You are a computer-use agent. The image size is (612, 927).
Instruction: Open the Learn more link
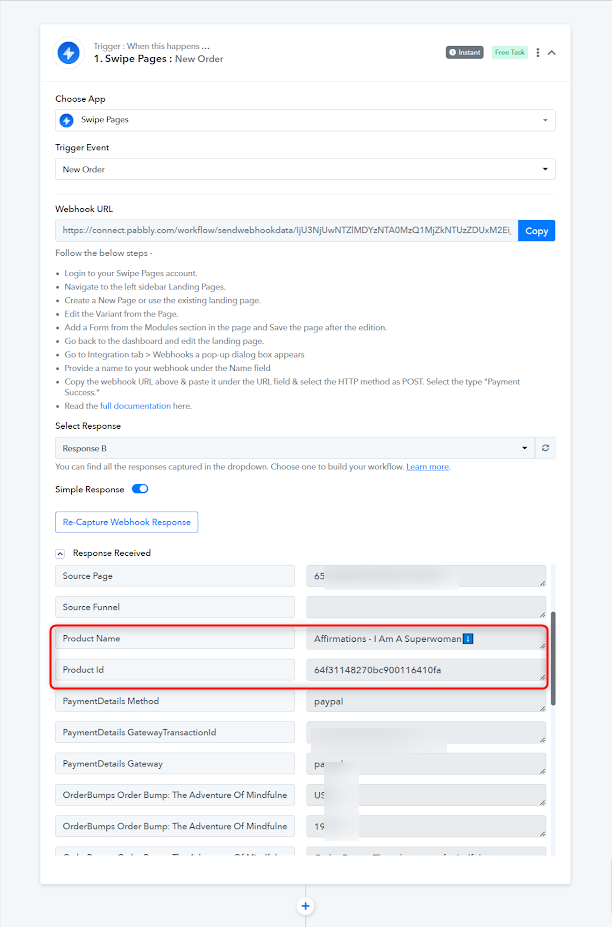point(428,467)
